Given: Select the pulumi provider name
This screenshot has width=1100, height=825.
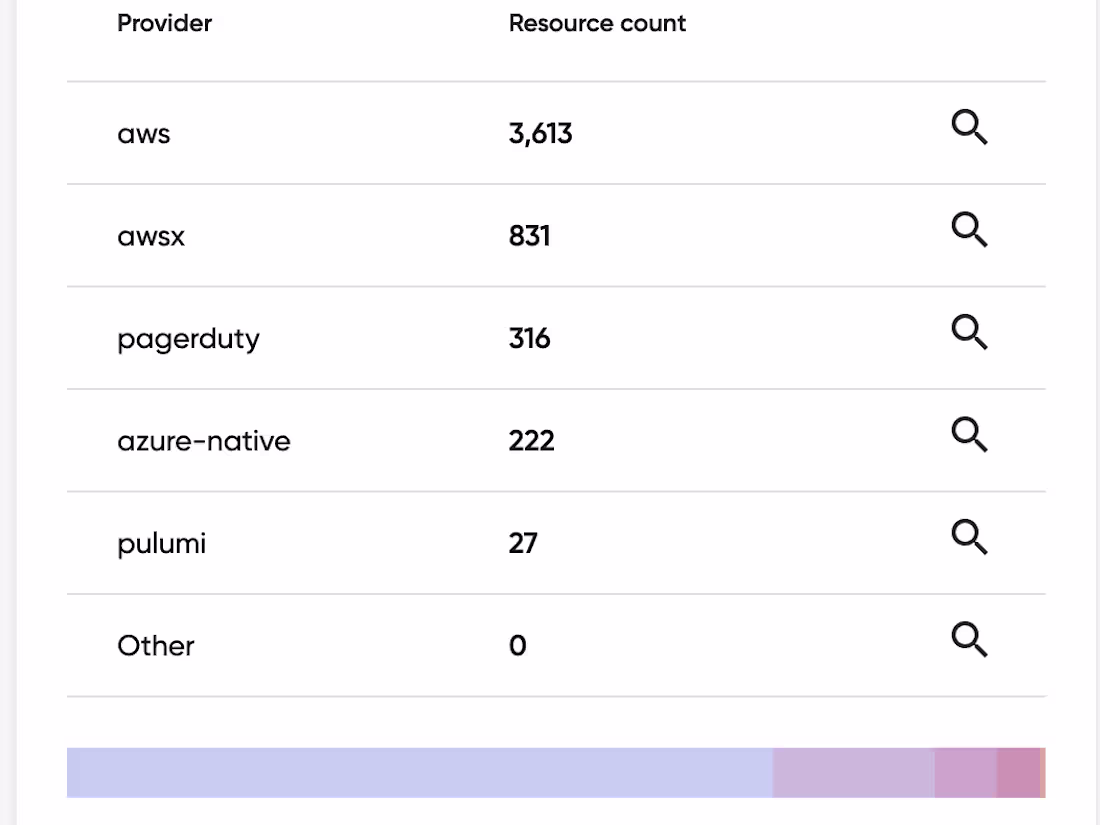Looking at the screenshot, I should [x=161, y=544].
